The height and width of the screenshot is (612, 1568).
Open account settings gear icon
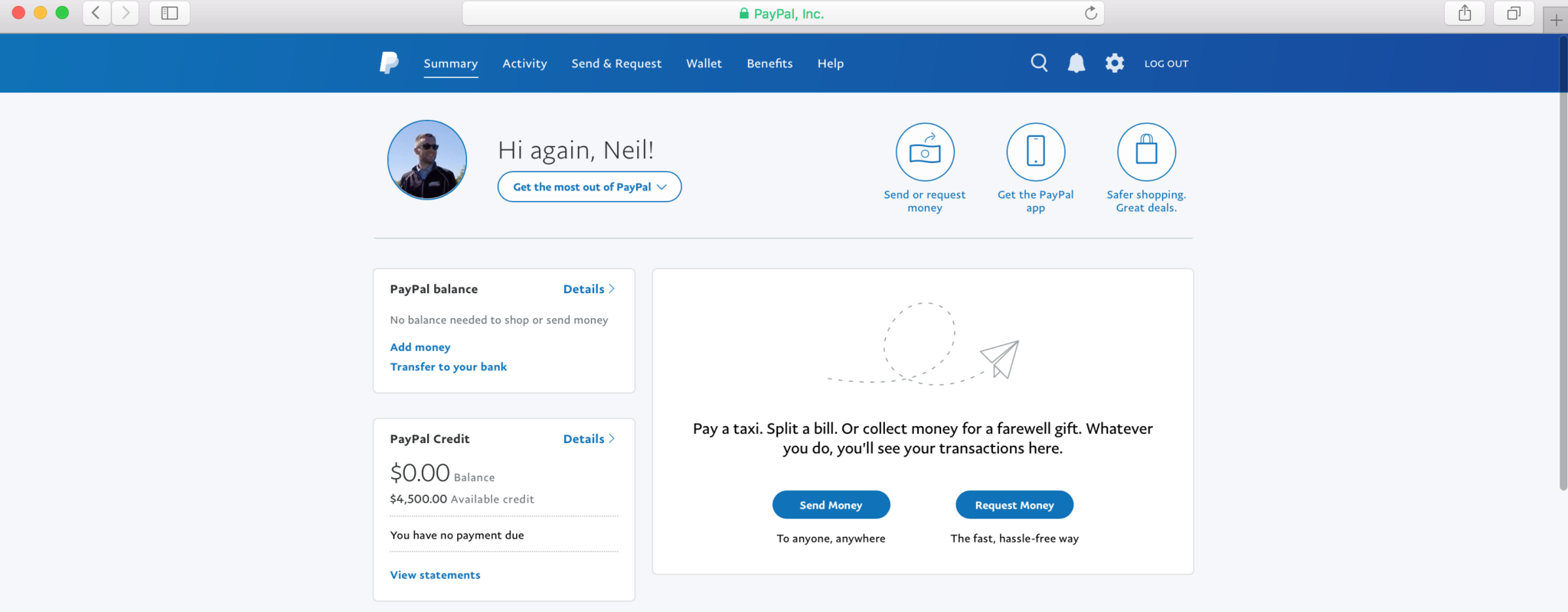[x=1115, y=63]
